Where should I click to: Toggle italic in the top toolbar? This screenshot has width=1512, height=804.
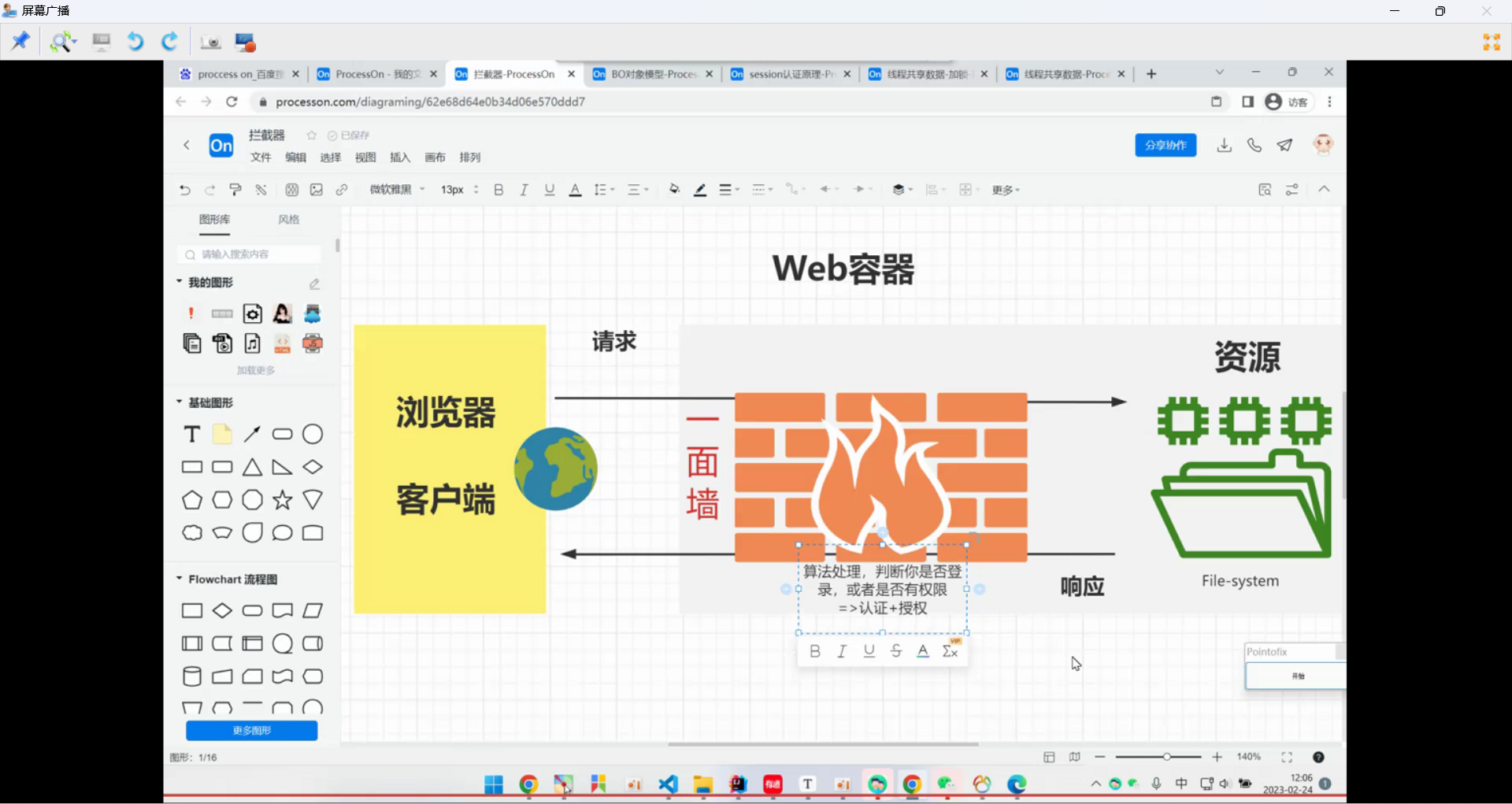[524, 190]
